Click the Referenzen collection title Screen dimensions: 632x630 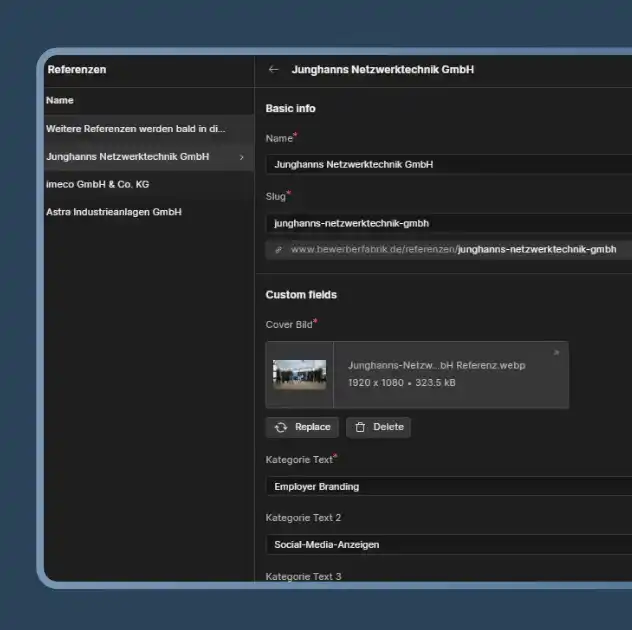[x=77, y=70]
